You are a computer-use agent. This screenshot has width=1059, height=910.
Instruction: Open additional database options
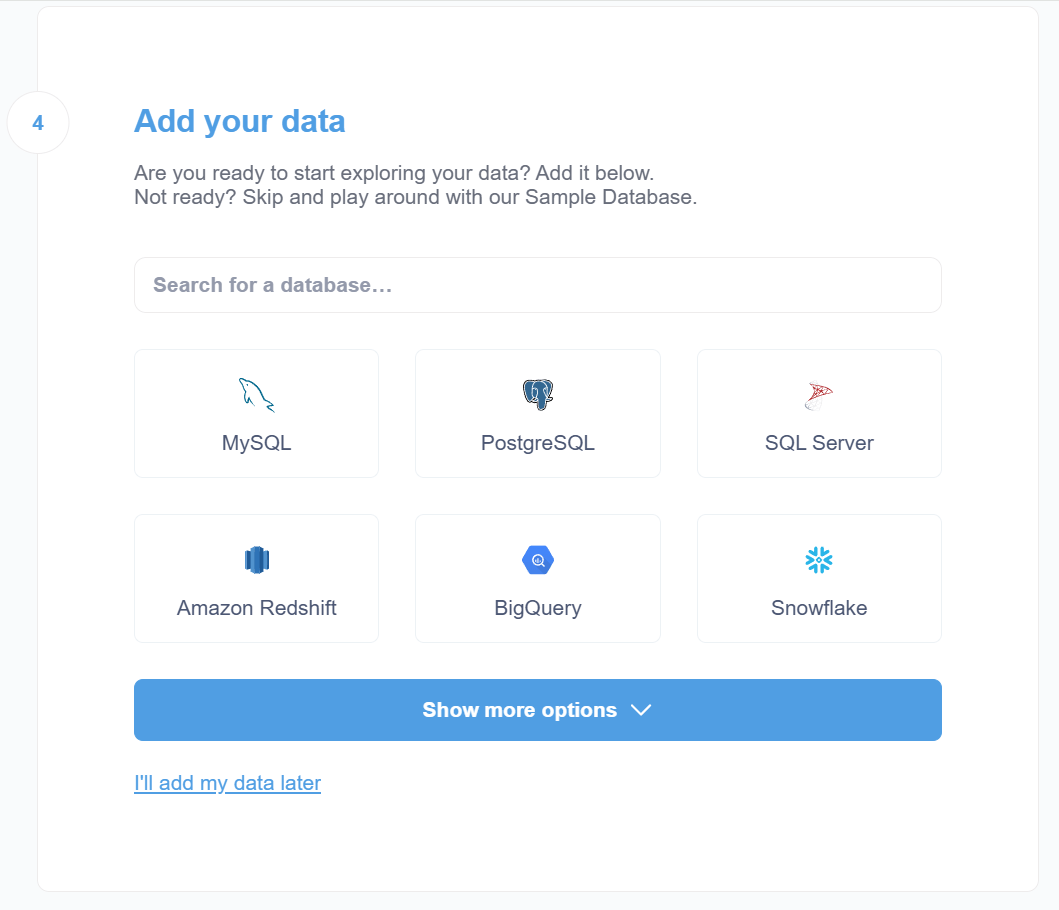537,710
